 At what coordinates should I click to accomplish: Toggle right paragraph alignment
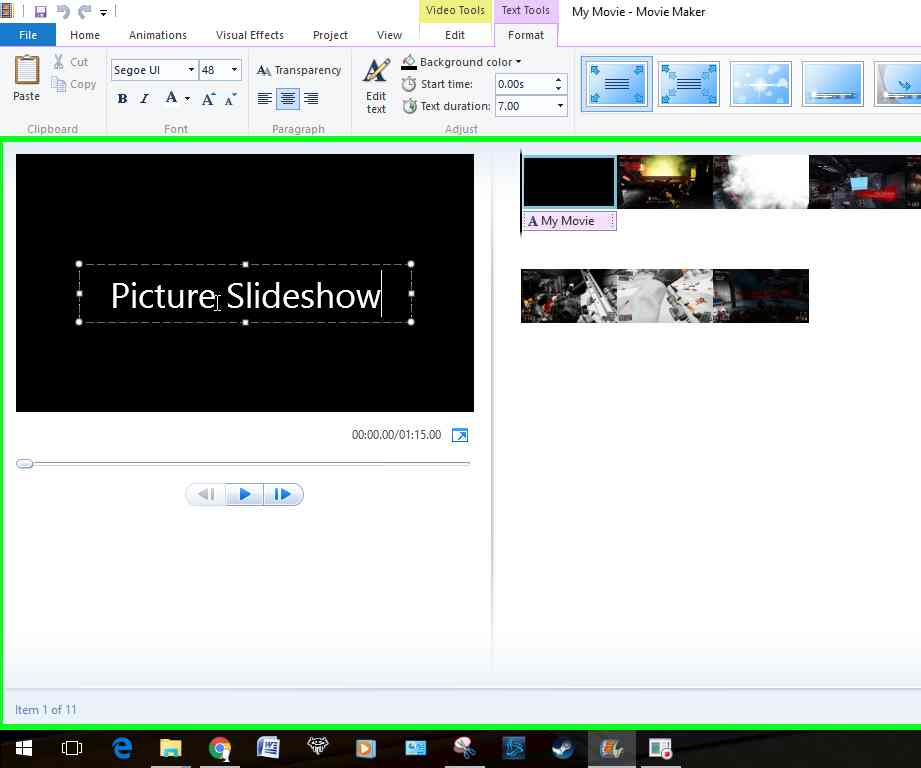(312, 98)
